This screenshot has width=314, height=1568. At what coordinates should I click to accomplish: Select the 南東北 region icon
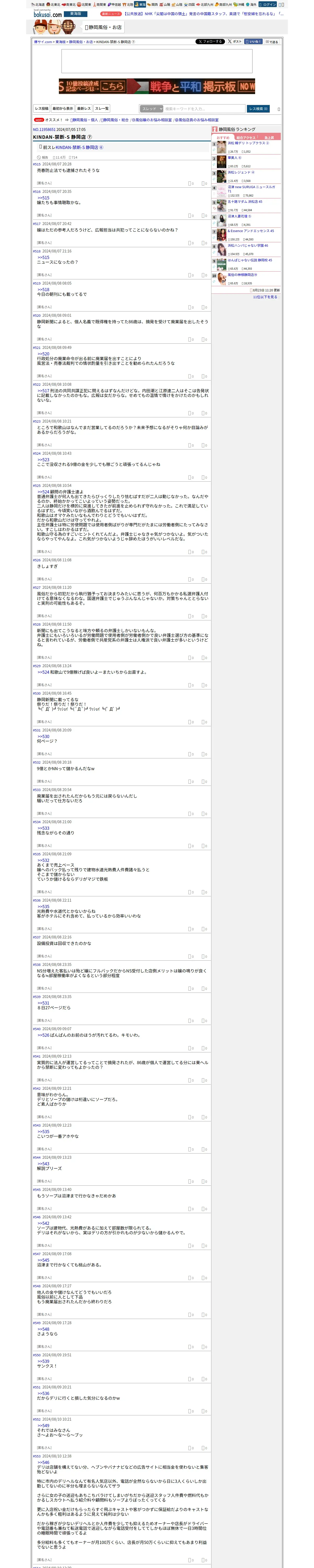tap(69, 4)
